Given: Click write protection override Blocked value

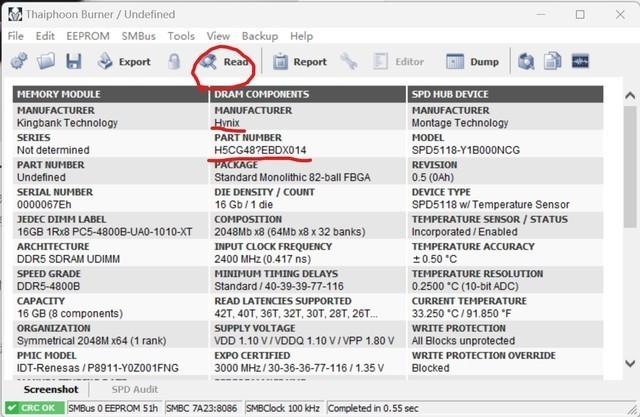Looking at the screenshot, I should (431, 368).
